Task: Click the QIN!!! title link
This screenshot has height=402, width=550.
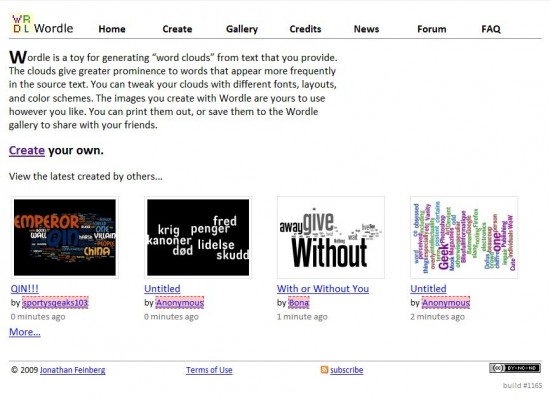Action: click(25, 289)
